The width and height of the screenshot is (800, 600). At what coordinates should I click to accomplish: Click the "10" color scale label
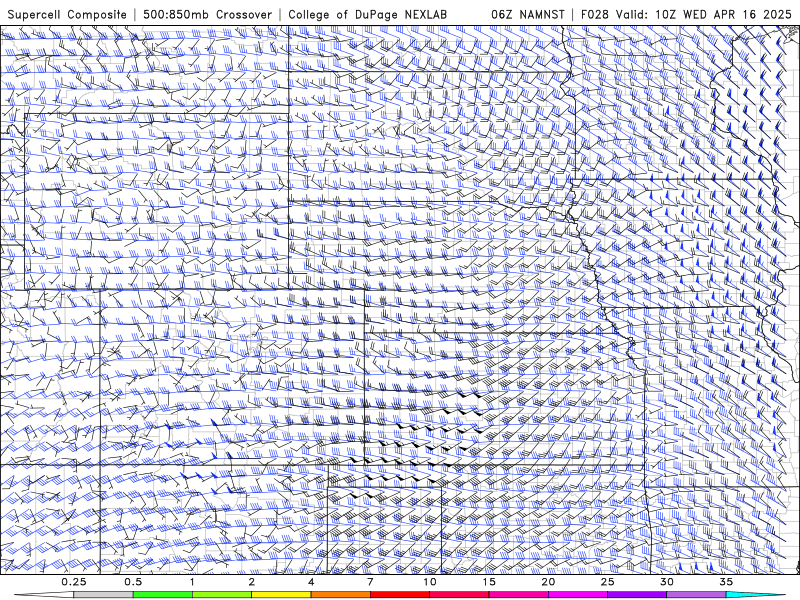(x=430, y=582)
